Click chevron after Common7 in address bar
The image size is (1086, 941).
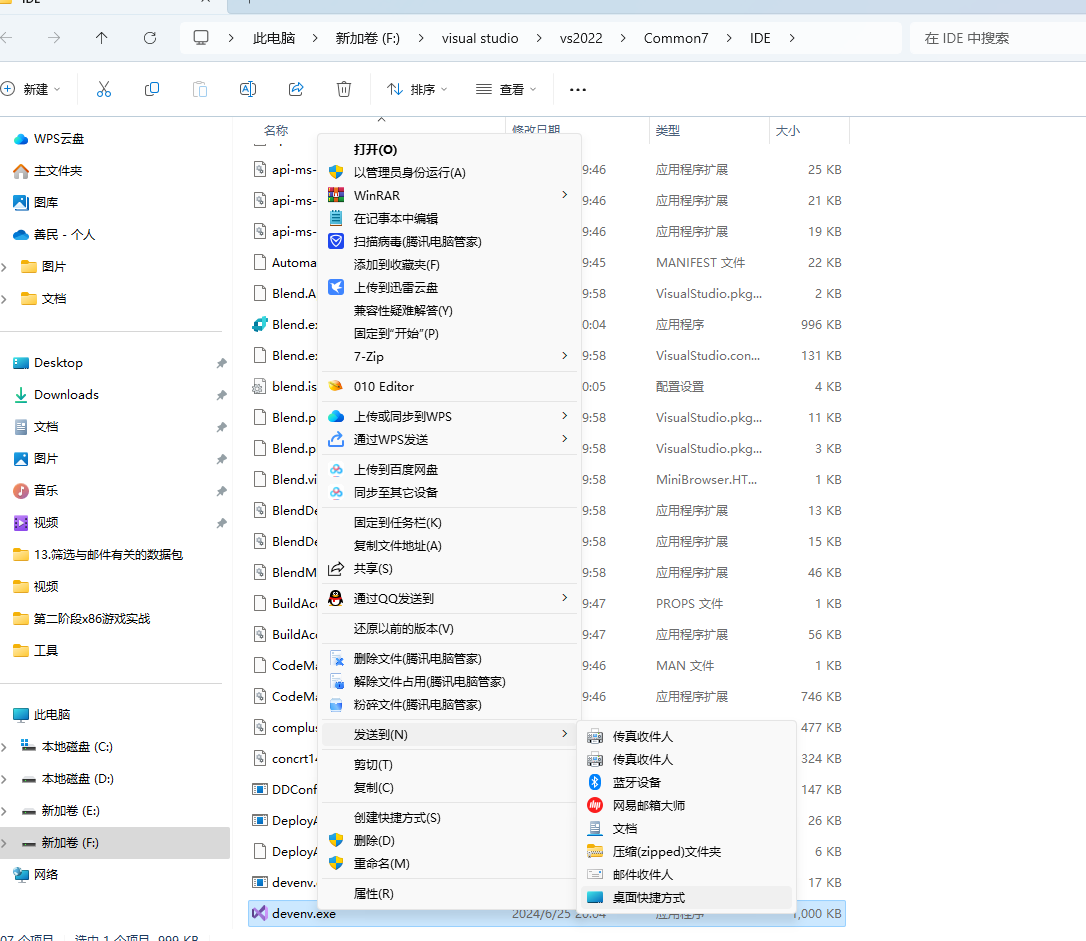[x=729, y=38]
